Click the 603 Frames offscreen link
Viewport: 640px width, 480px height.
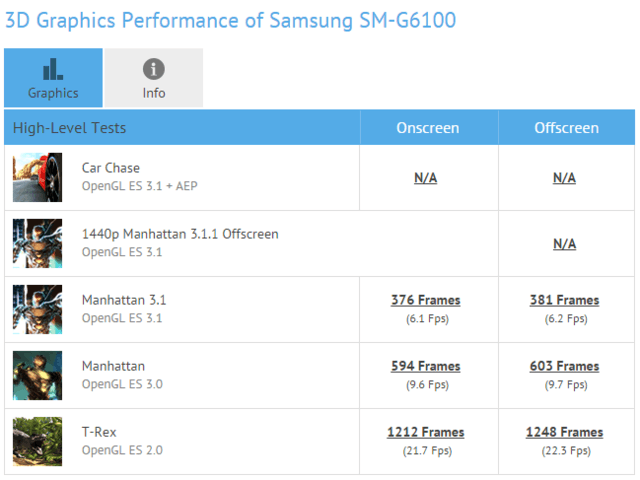pyautogui.click(x=564, y=366)
